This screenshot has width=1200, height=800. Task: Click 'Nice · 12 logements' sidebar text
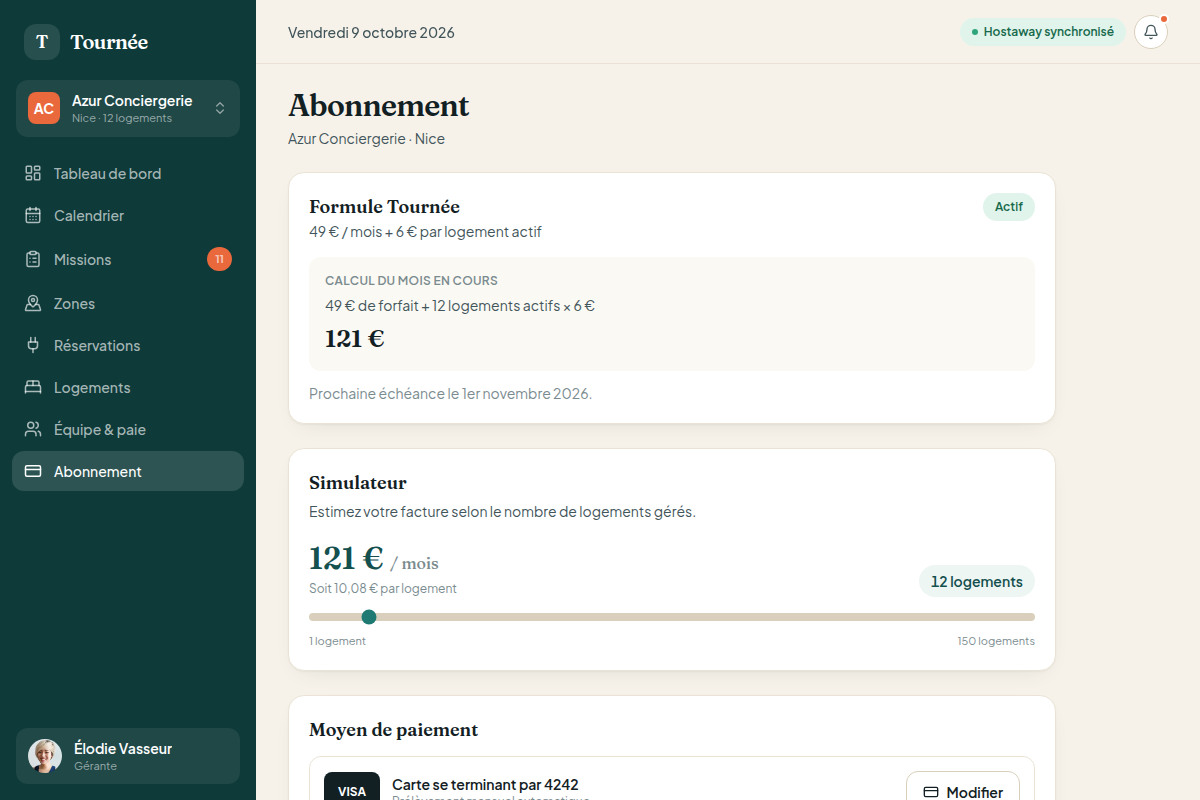coord(122,118)
